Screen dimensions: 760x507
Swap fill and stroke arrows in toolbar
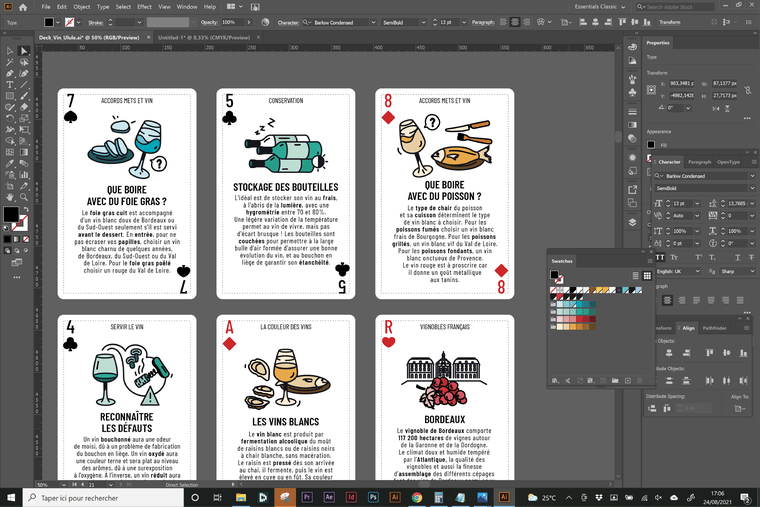tap(26, 209)
